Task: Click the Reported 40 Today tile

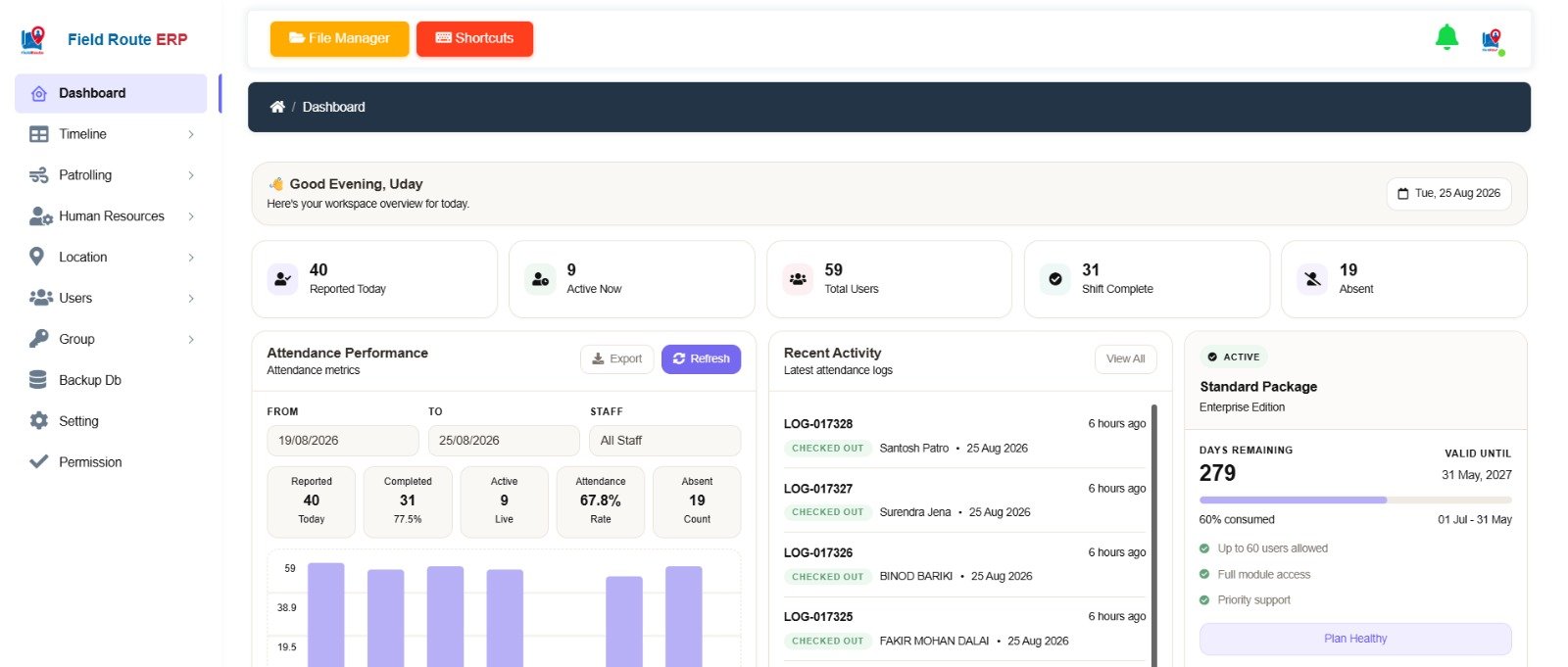Action: click(x=312, y=501)
